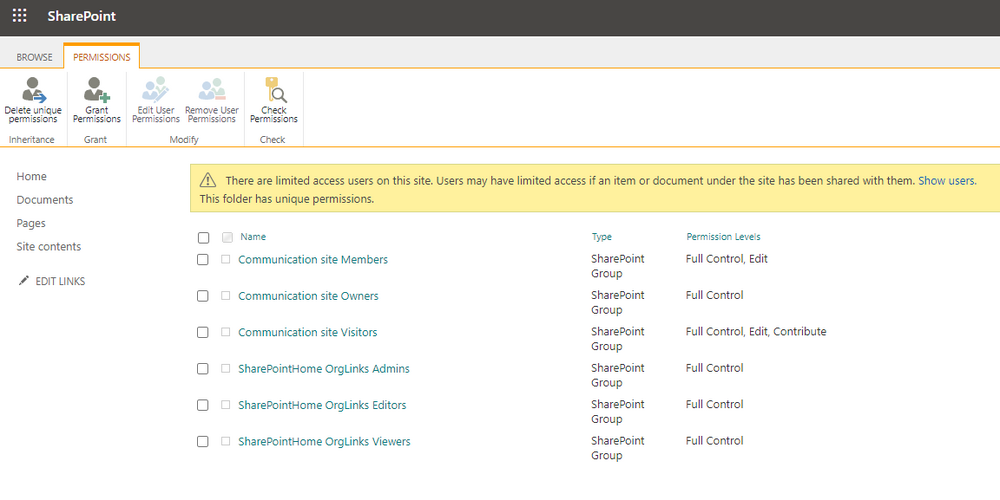Click the warning triangle icon in yellow banner
Viewport: 1000px width, 500px height.
pos(209,180)
